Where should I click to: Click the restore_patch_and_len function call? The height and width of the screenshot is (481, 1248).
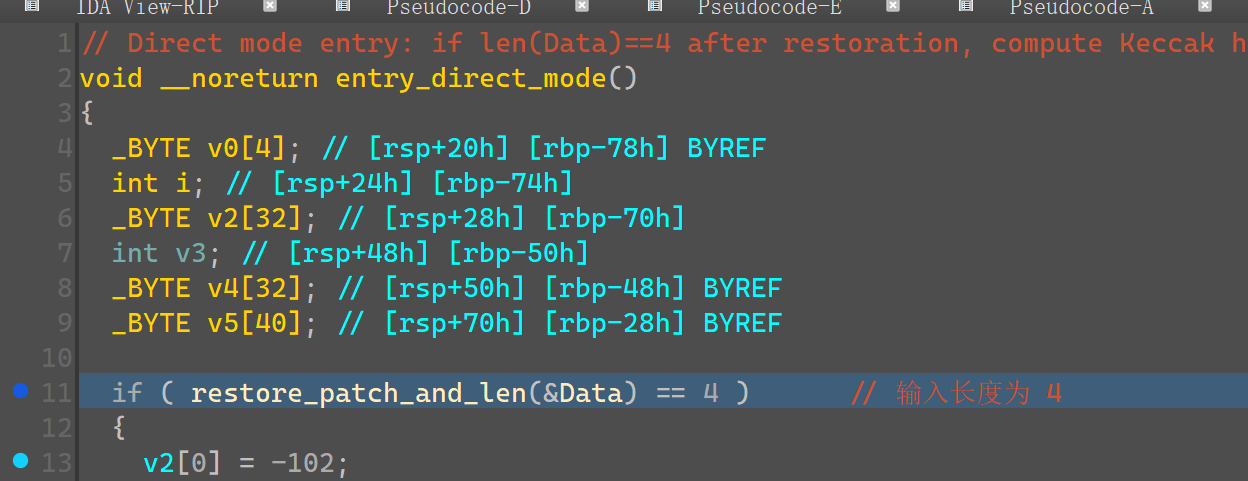(x=358, y=393)
